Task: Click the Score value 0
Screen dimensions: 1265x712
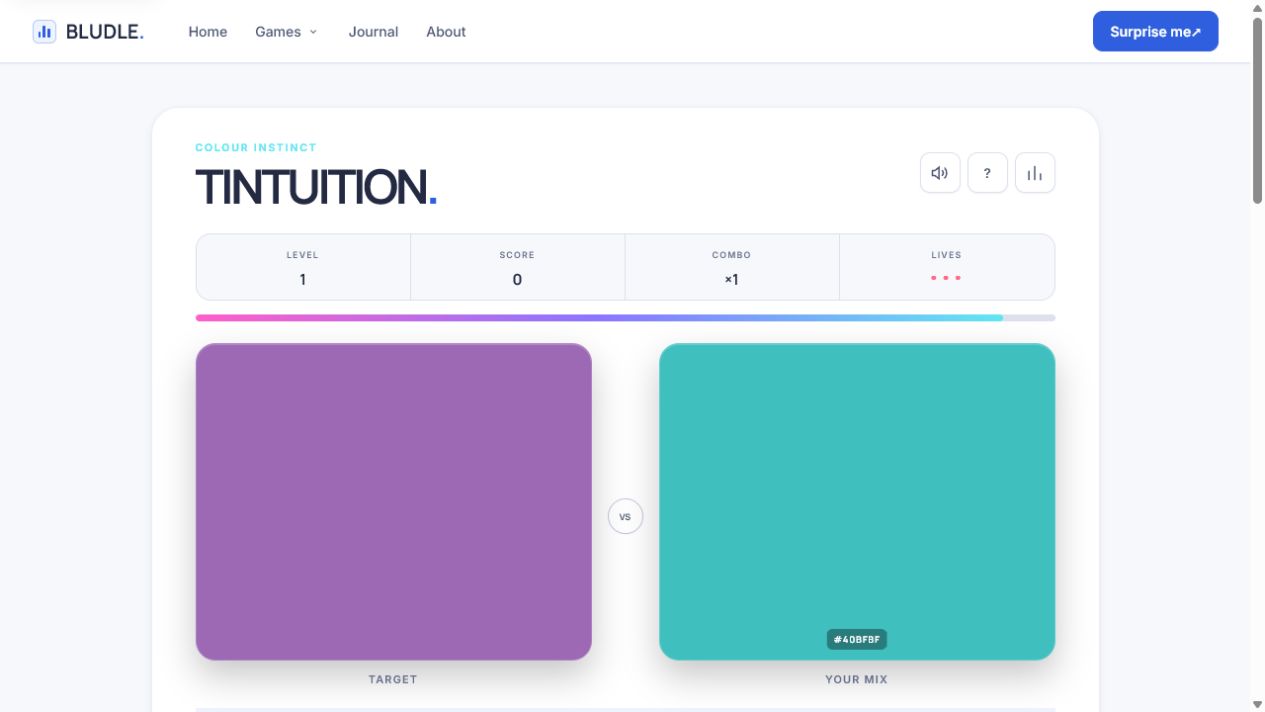Action: (x=517, y=280)
